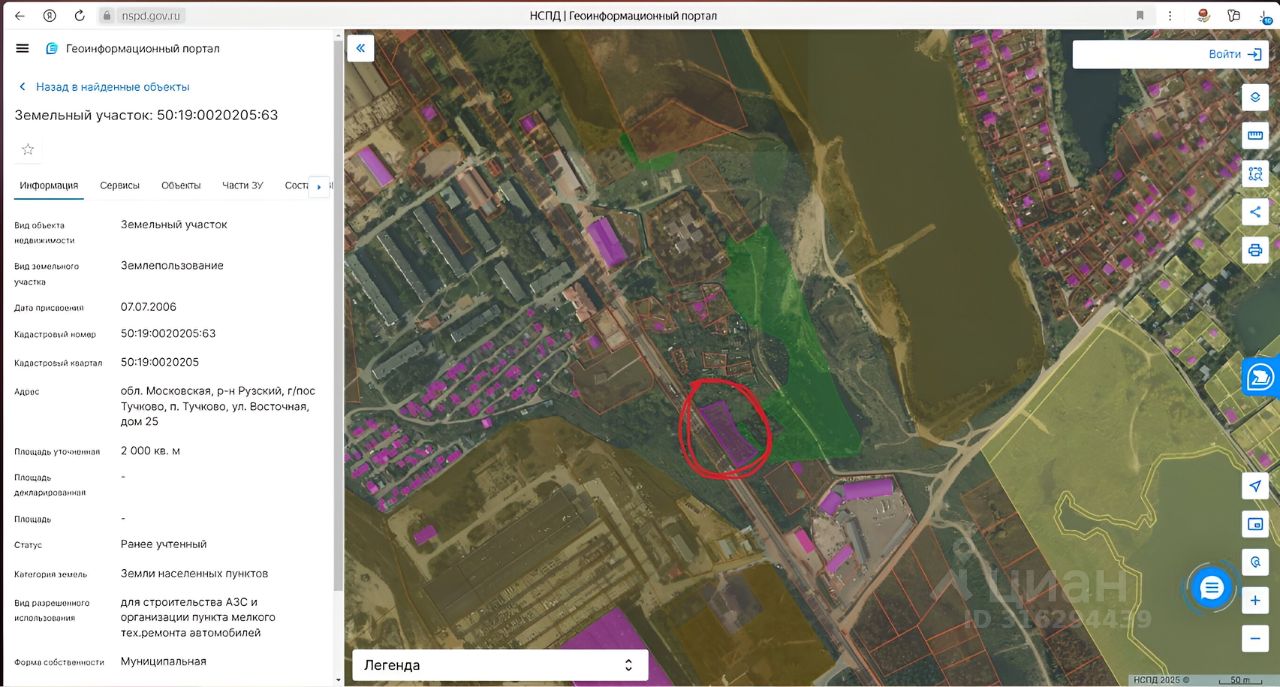Click the heading Земельный участок: 50:19:0020205:63

[146, 115]
